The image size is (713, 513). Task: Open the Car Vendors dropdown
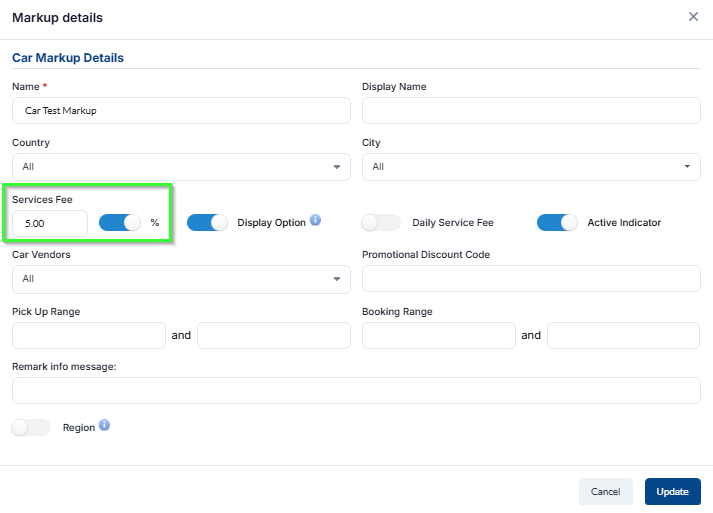[181, 279]
